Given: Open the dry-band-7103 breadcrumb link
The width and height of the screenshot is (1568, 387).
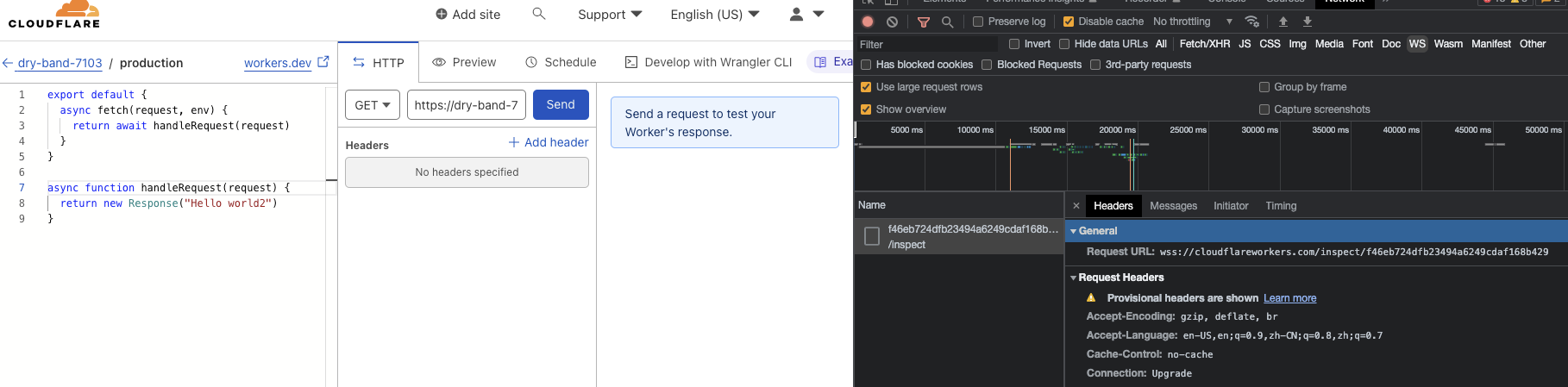Looking at the screenshot, I should pos(60,63).
